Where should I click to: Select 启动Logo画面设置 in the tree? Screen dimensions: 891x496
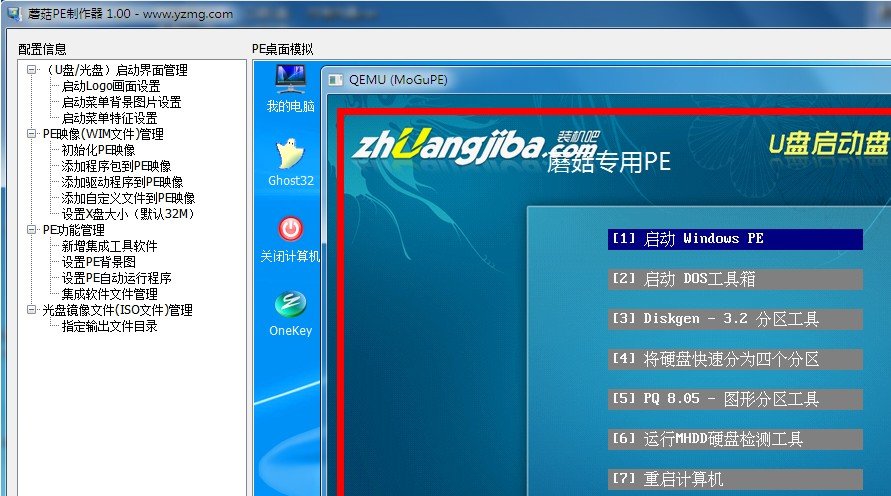click(x=111, y=86)
